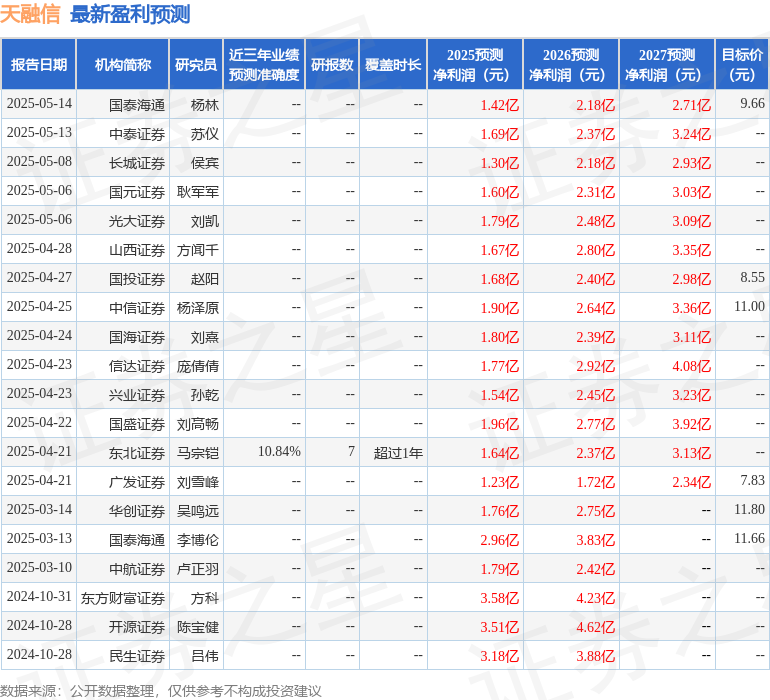770x700 pixels.
Task: Click 4.08亿 forecast value
Action: coord(691,366)
